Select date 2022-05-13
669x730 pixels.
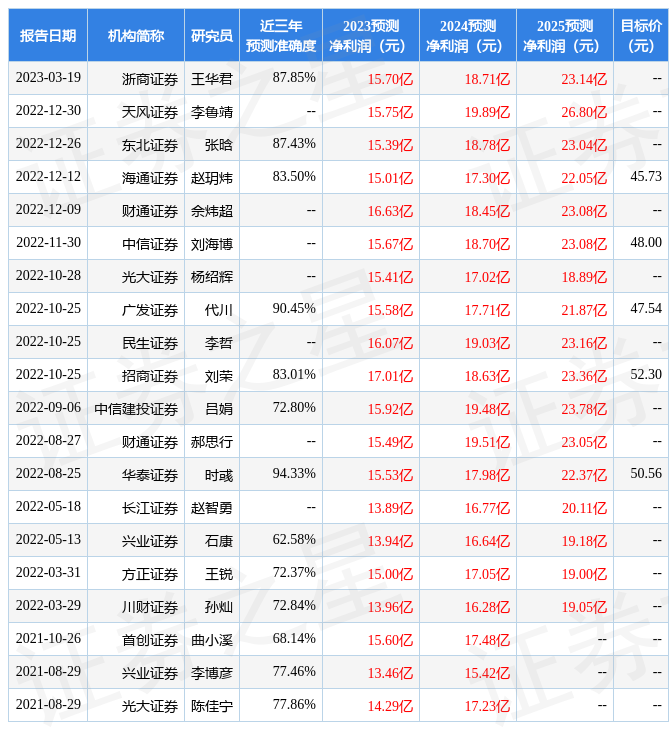click(x=48, y=540)
